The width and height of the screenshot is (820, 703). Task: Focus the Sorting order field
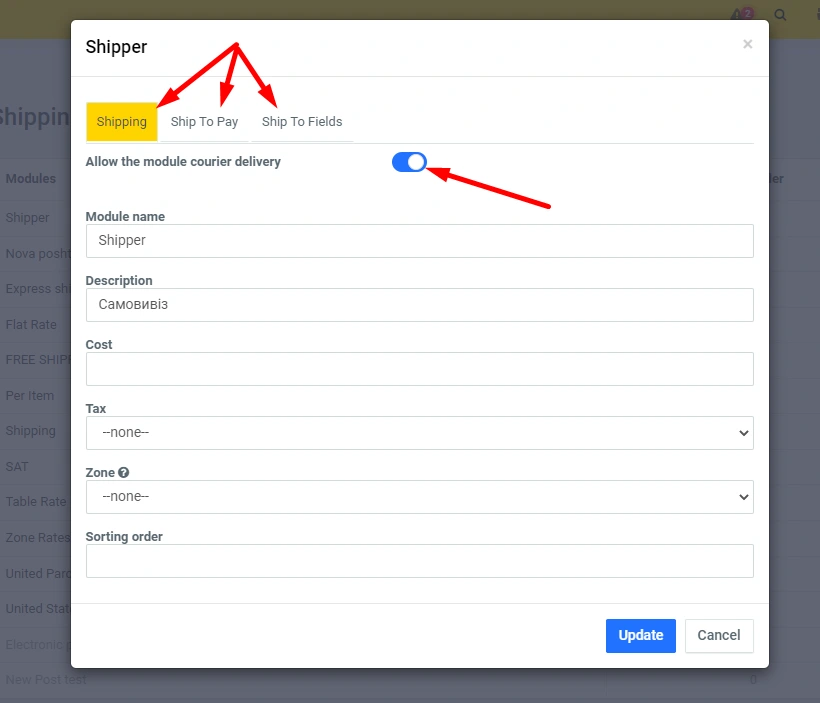(x=419, y=561)
